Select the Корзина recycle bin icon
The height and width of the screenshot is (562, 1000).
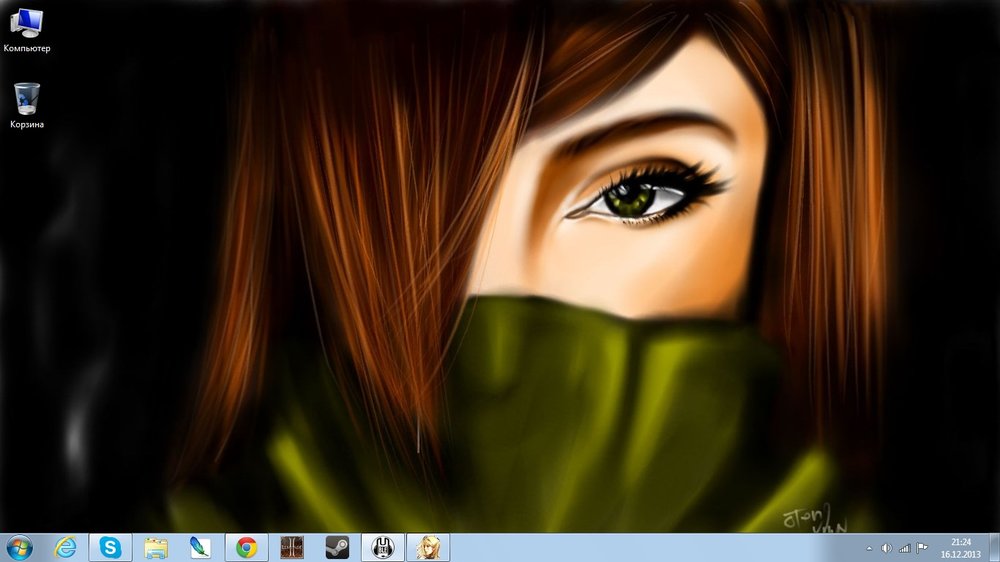pos(27,104)
